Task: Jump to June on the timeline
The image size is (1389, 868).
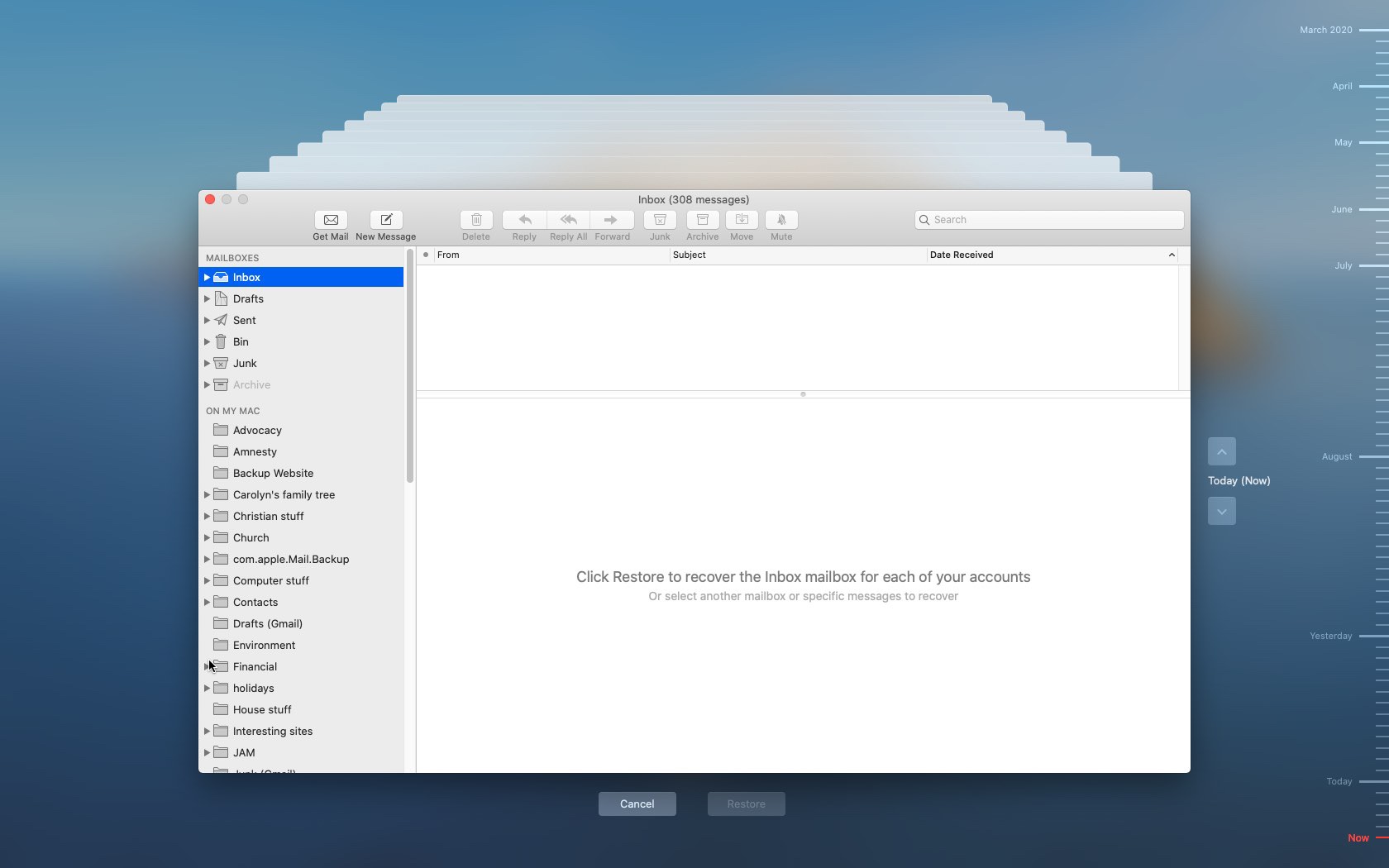Action: 1342,209
